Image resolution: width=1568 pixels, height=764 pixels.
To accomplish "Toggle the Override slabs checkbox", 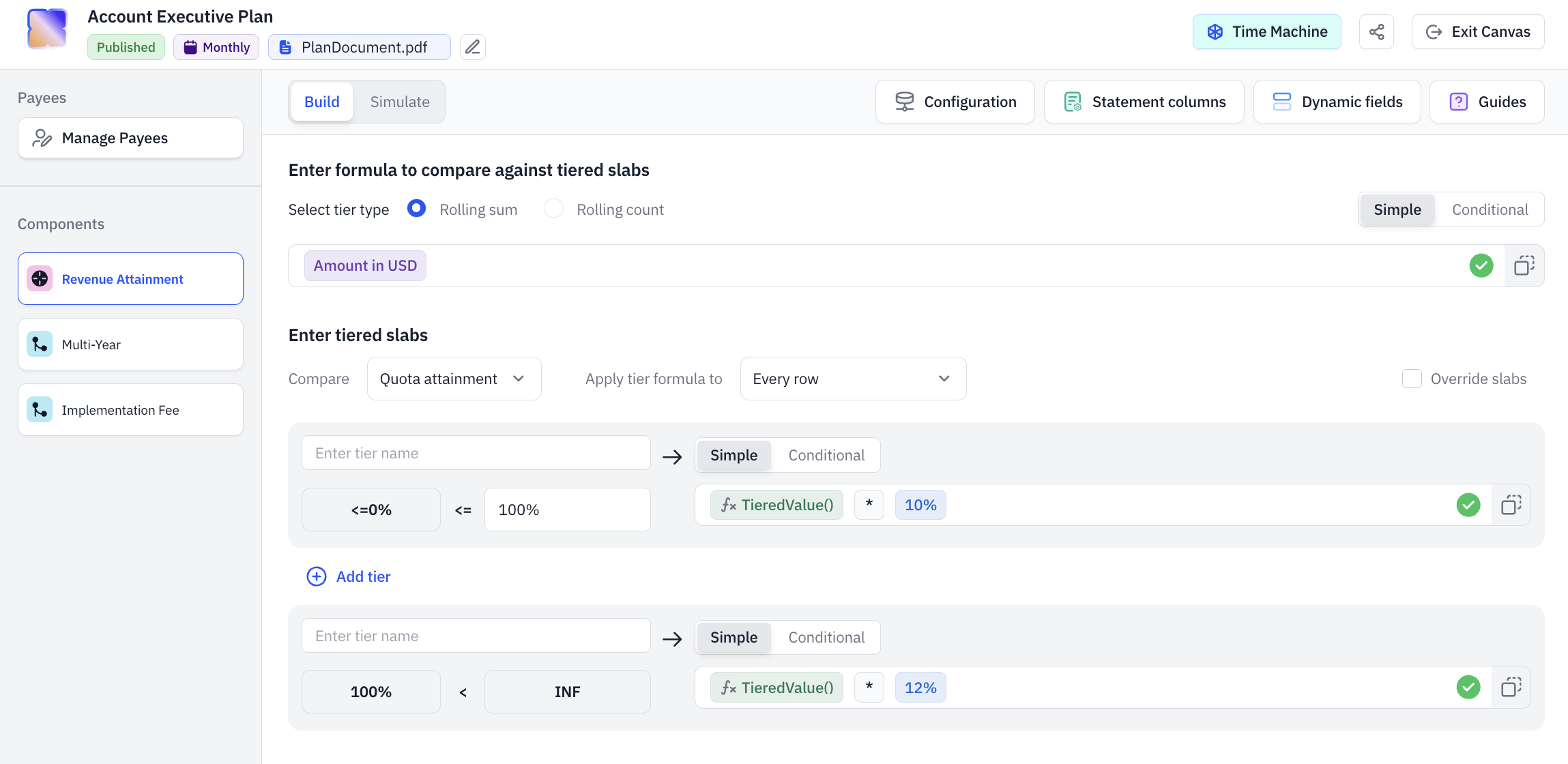I will [1412, 379].
